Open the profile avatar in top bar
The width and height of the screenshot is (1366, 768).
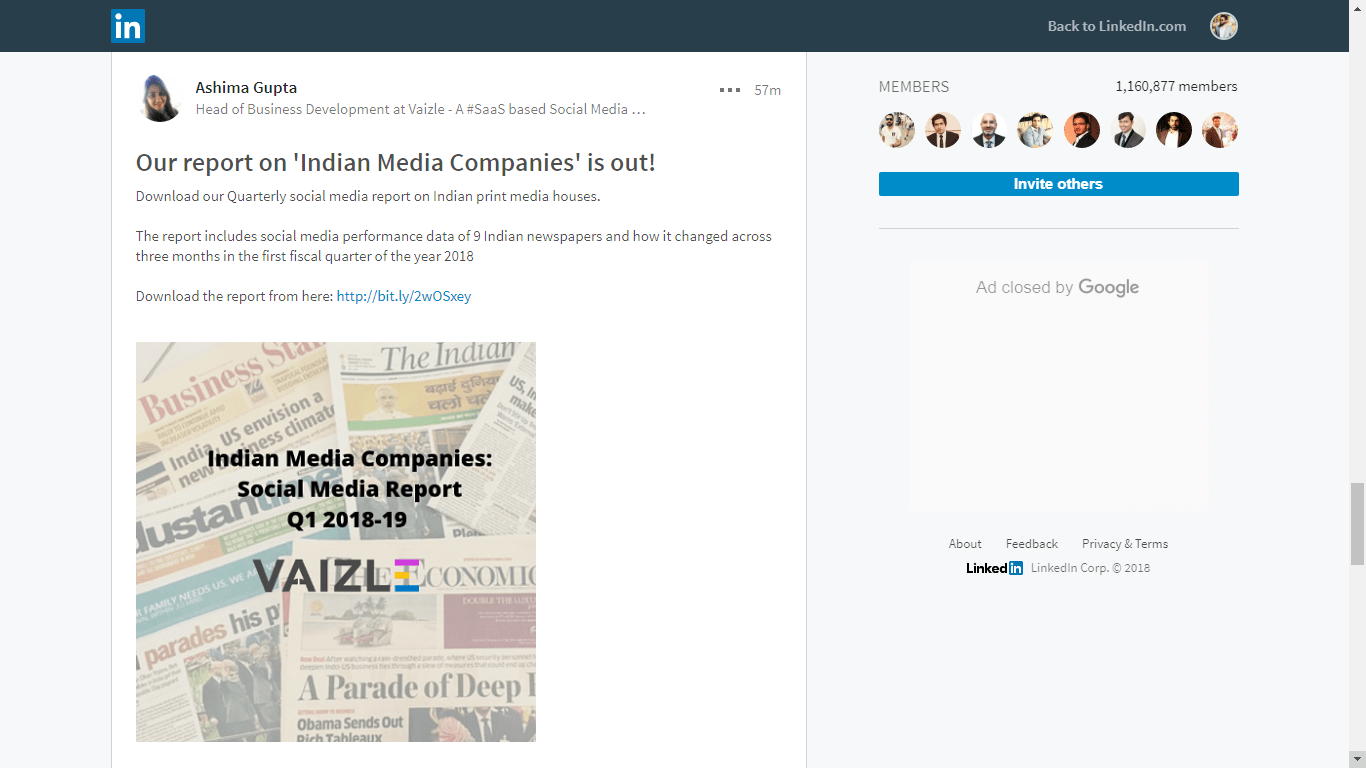tap(1224, 26)
